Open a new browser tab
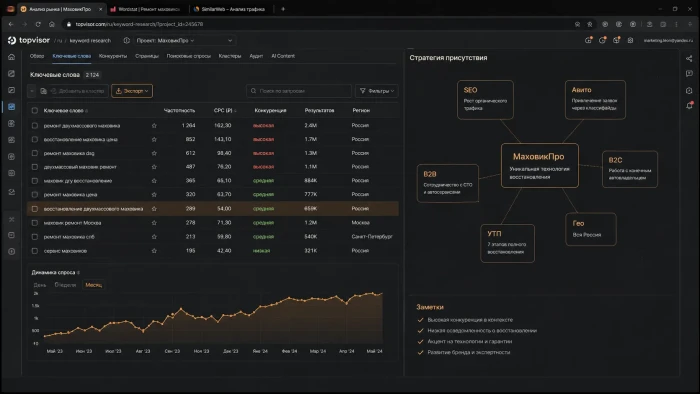Screen dimensions: 700x394 pos(283,9)
